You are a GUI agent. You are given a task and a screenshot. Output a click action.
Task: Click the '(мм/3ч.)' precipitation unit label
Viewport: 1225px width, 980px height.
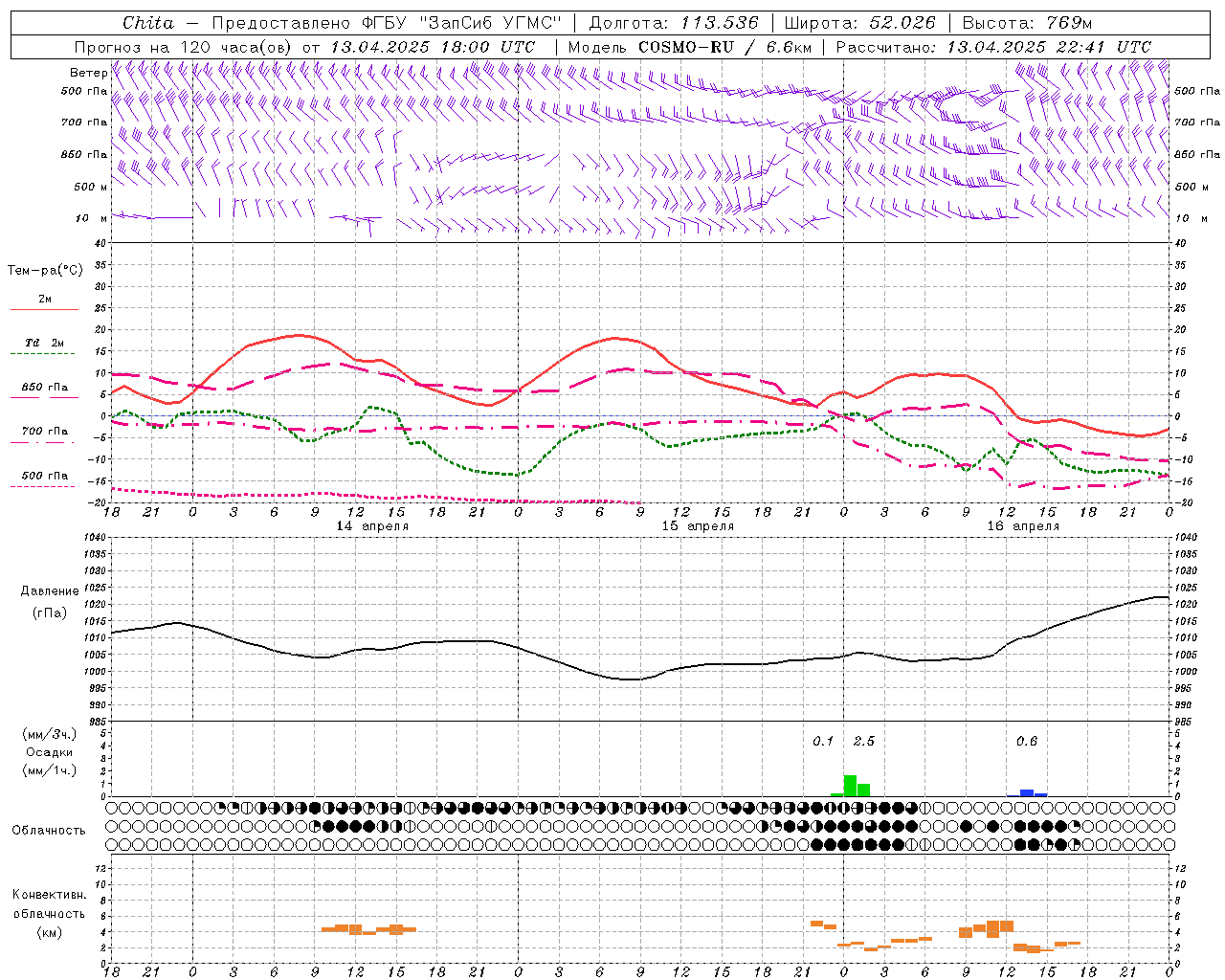50,734
